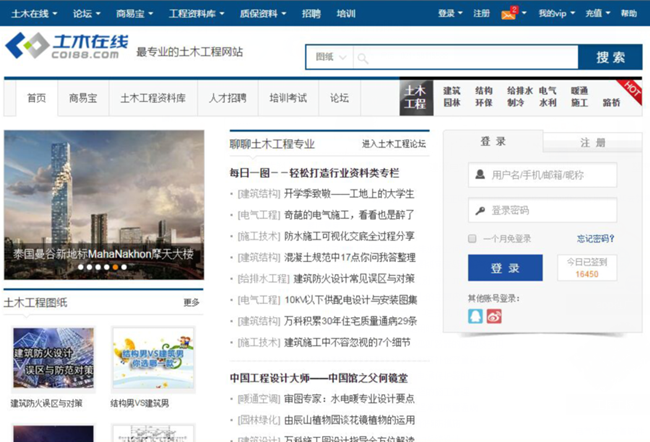Screen dimensions: 650x442
Task: Expand the 工程资料库 top bar dropdown
Action: point(196,14)
